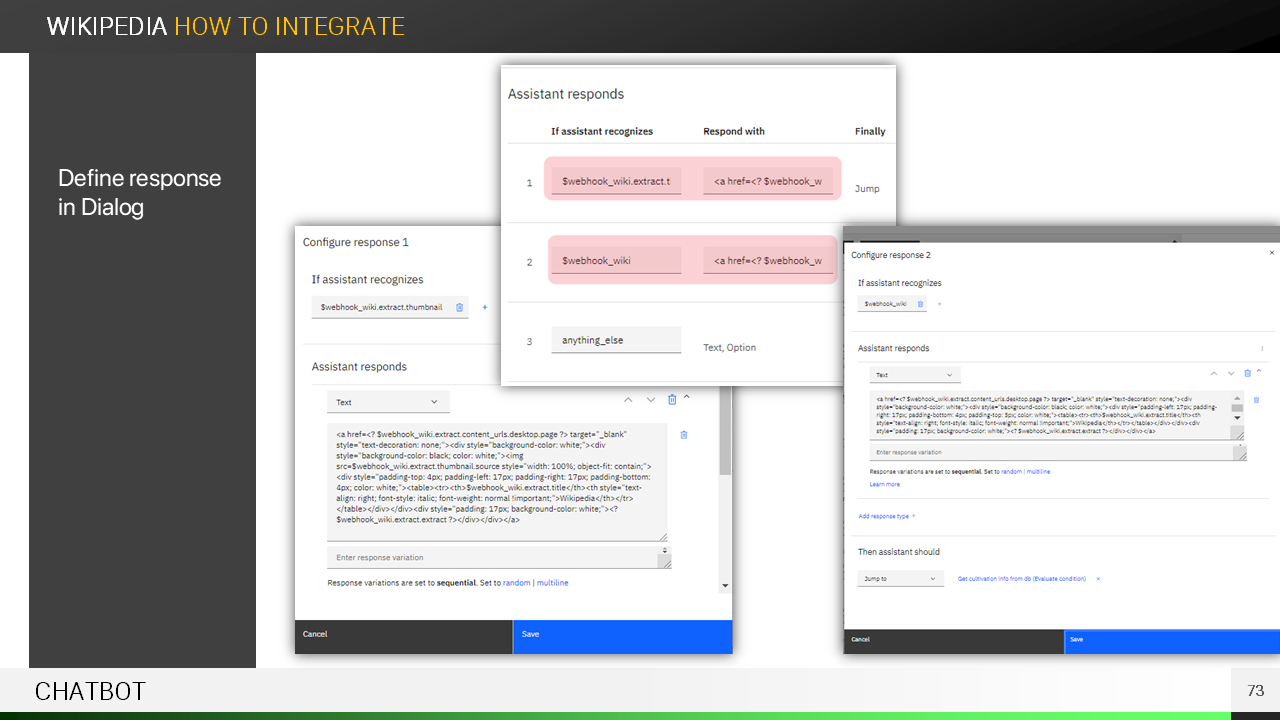Open the Text response type dropdown in response 1
The image size is (1280, 720).
click(388, 402)
